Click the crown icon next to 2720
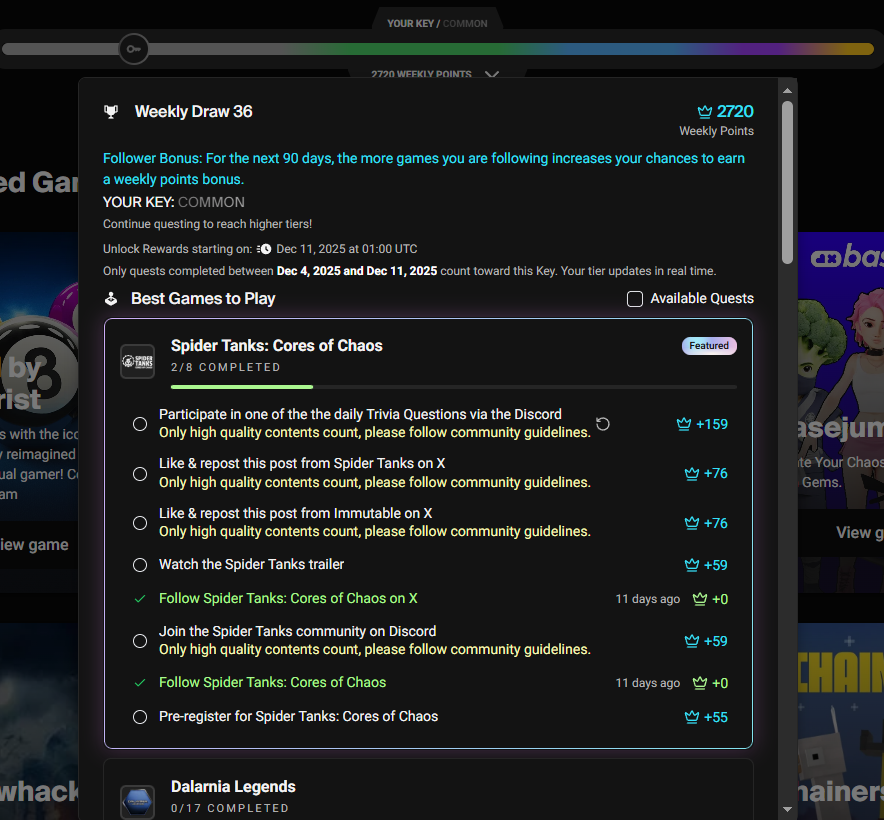 coord(705,112)
